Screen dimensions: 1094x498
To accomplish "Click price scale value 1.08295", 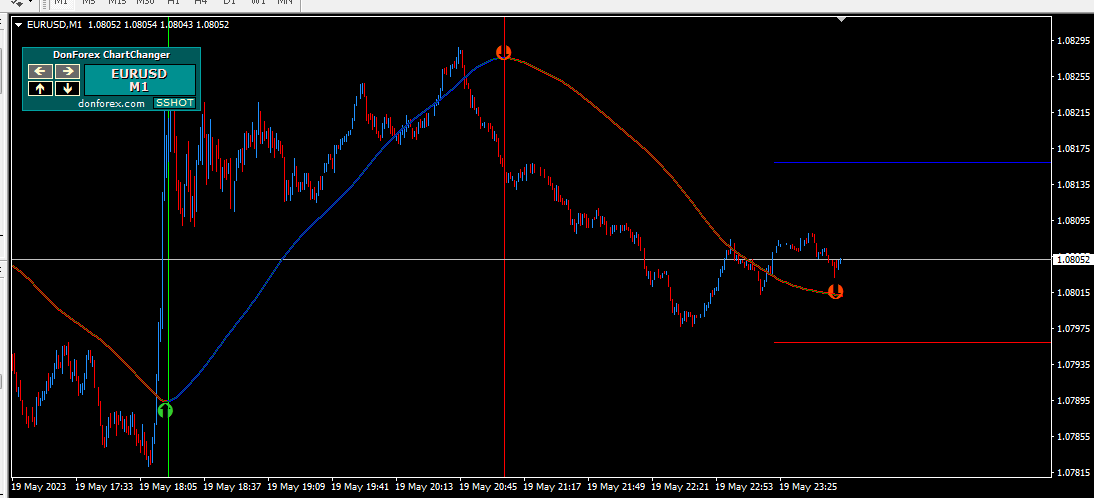I will 1074,40.
